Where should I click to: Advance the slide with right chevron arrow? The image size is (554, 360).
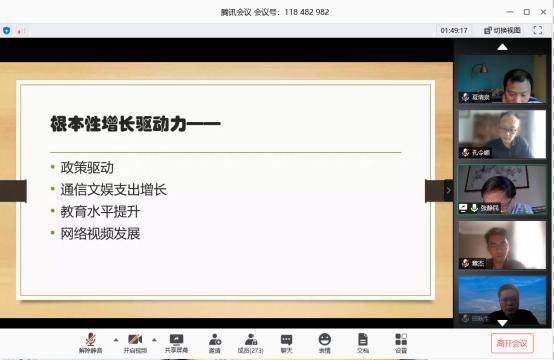click(x=448, y=190)
